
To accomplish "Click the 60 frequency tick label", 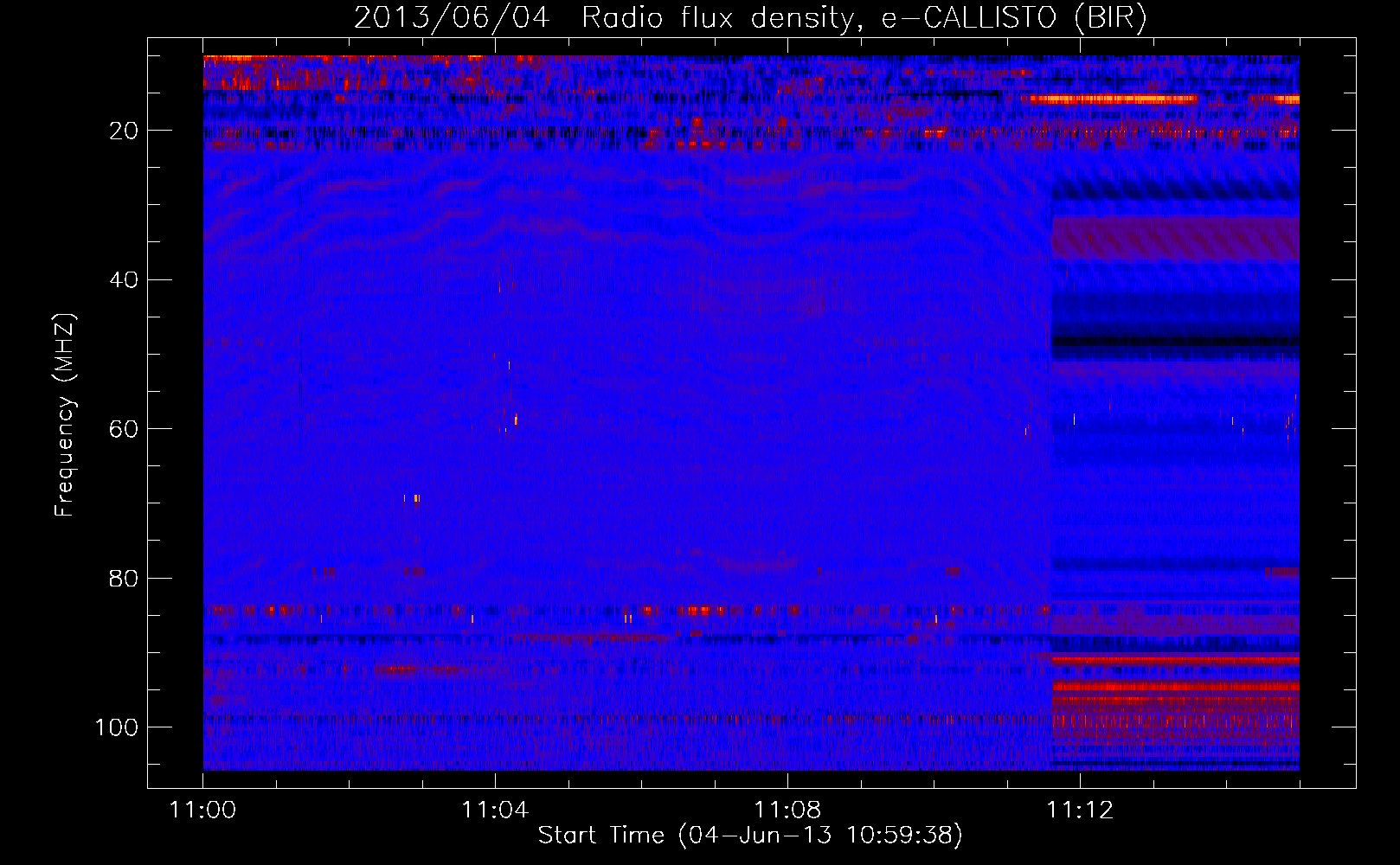I will 125,429.
